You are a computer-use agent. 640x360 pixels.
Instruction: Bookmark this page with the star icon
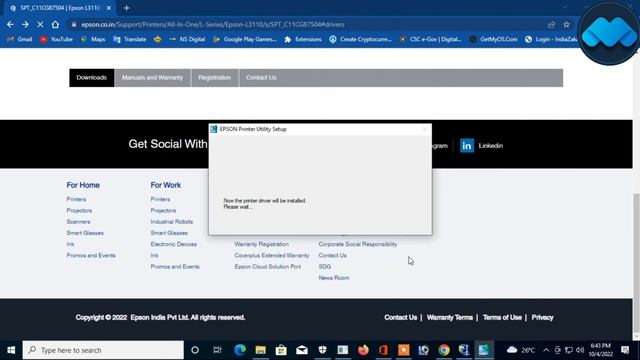(566, 24)
